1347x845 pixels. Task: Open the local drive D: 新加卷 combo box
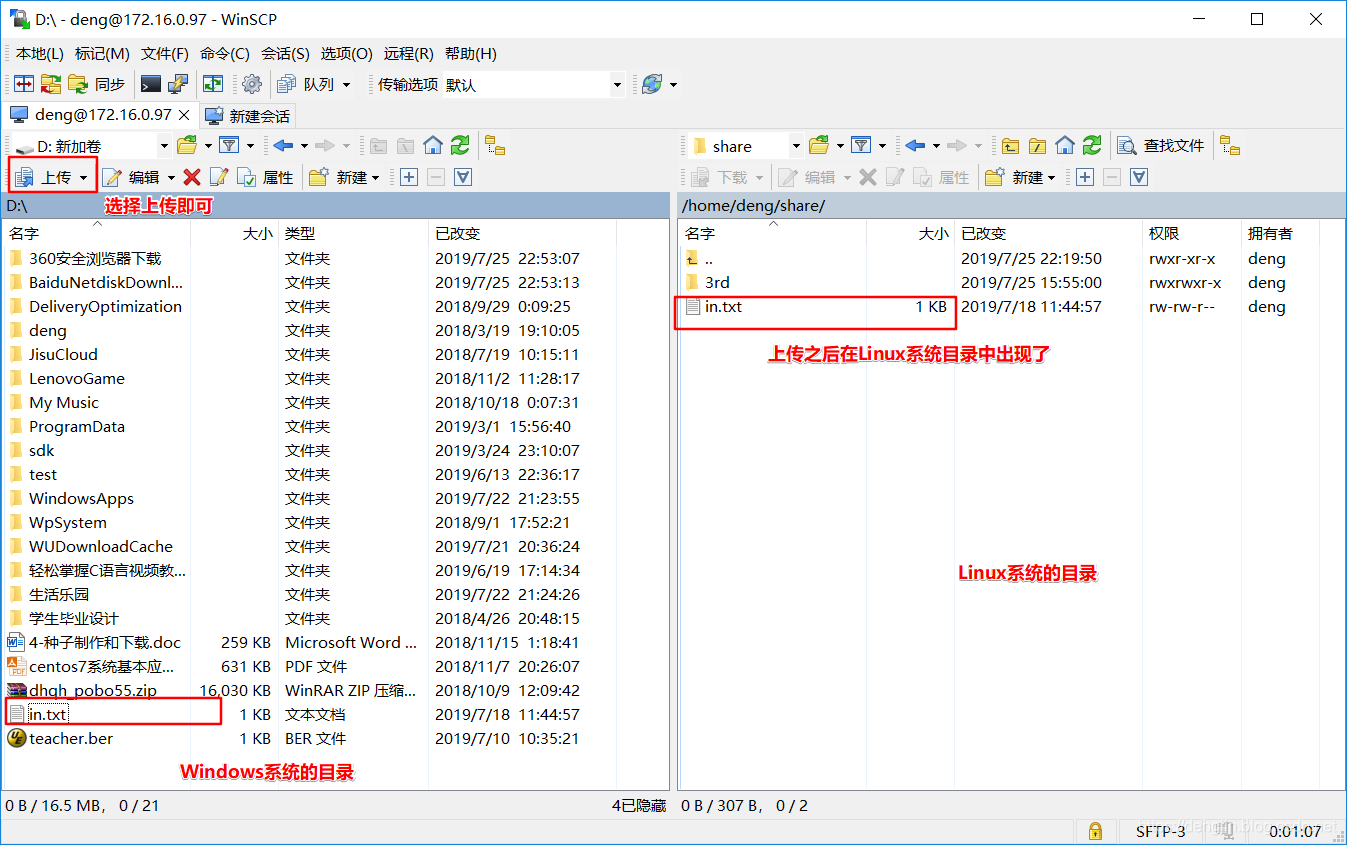(x=92, y=146)
